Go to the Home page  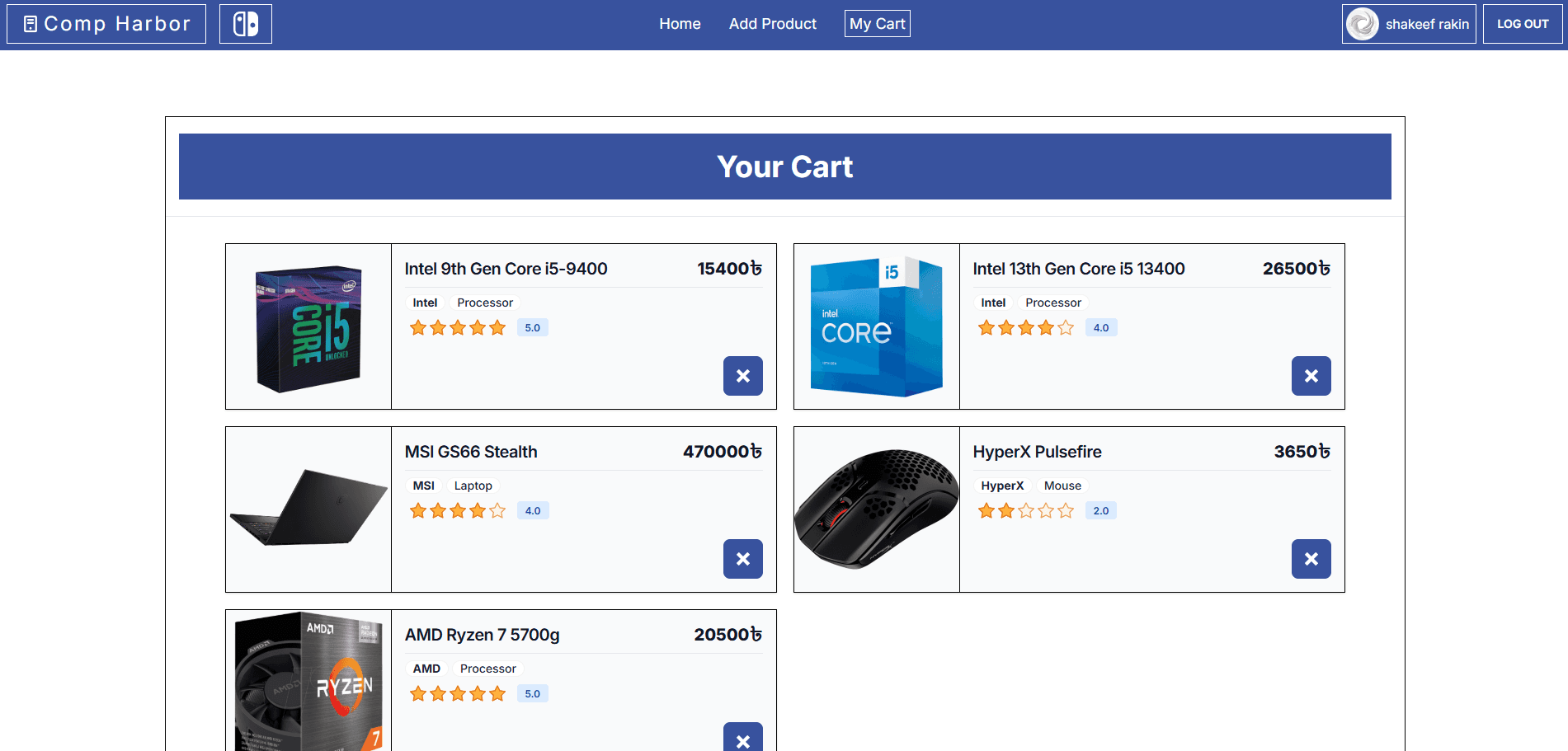coord(680,24)
